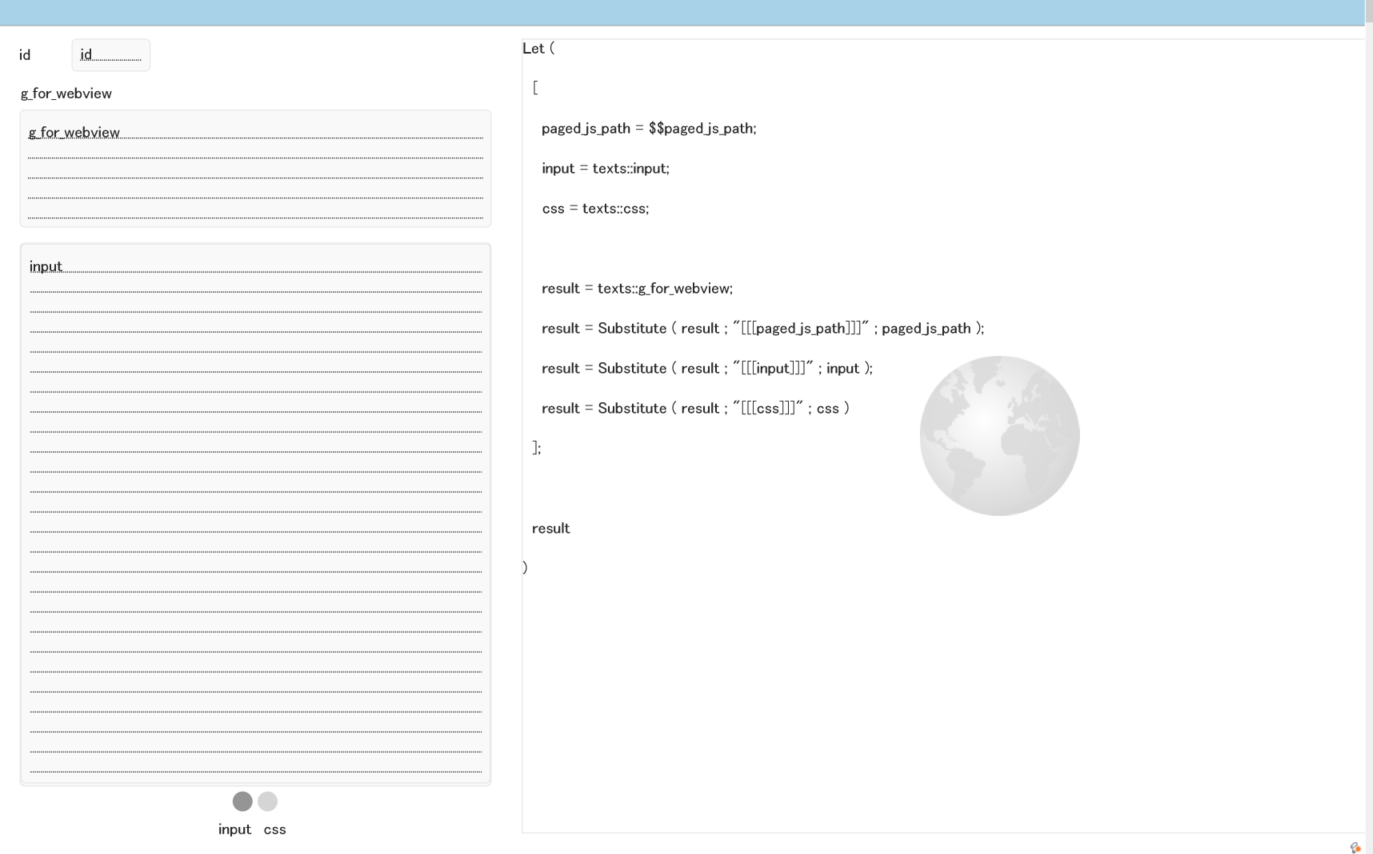Viewport: 1373px width, 854px height.
Task: Click the "css" label under the slide dots
Action: point(274,829)
